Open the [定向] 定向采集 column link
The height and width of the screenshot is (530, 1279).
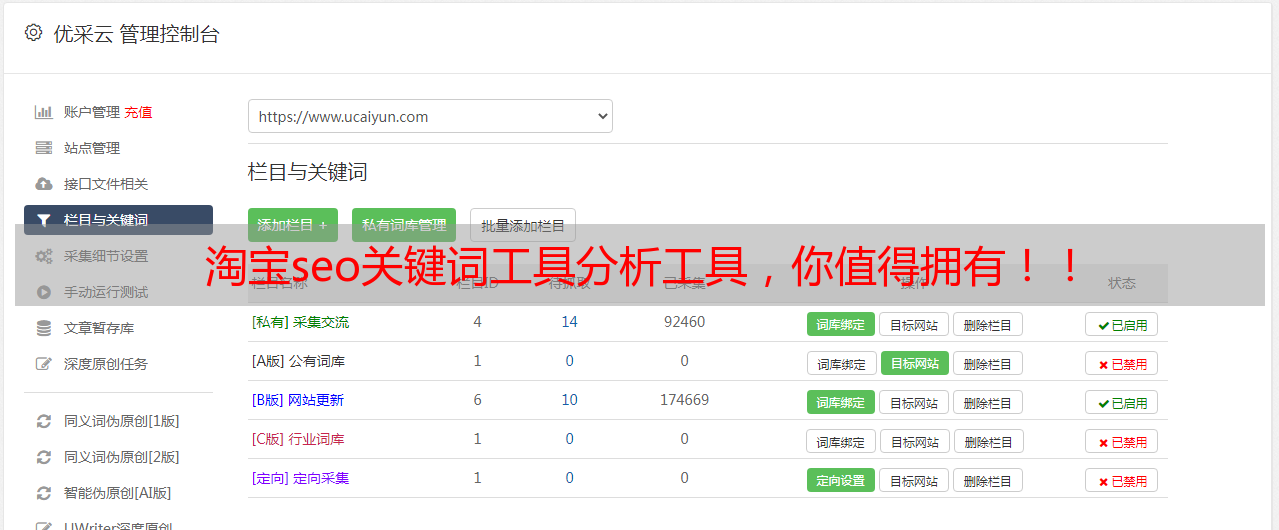point(300,478)
